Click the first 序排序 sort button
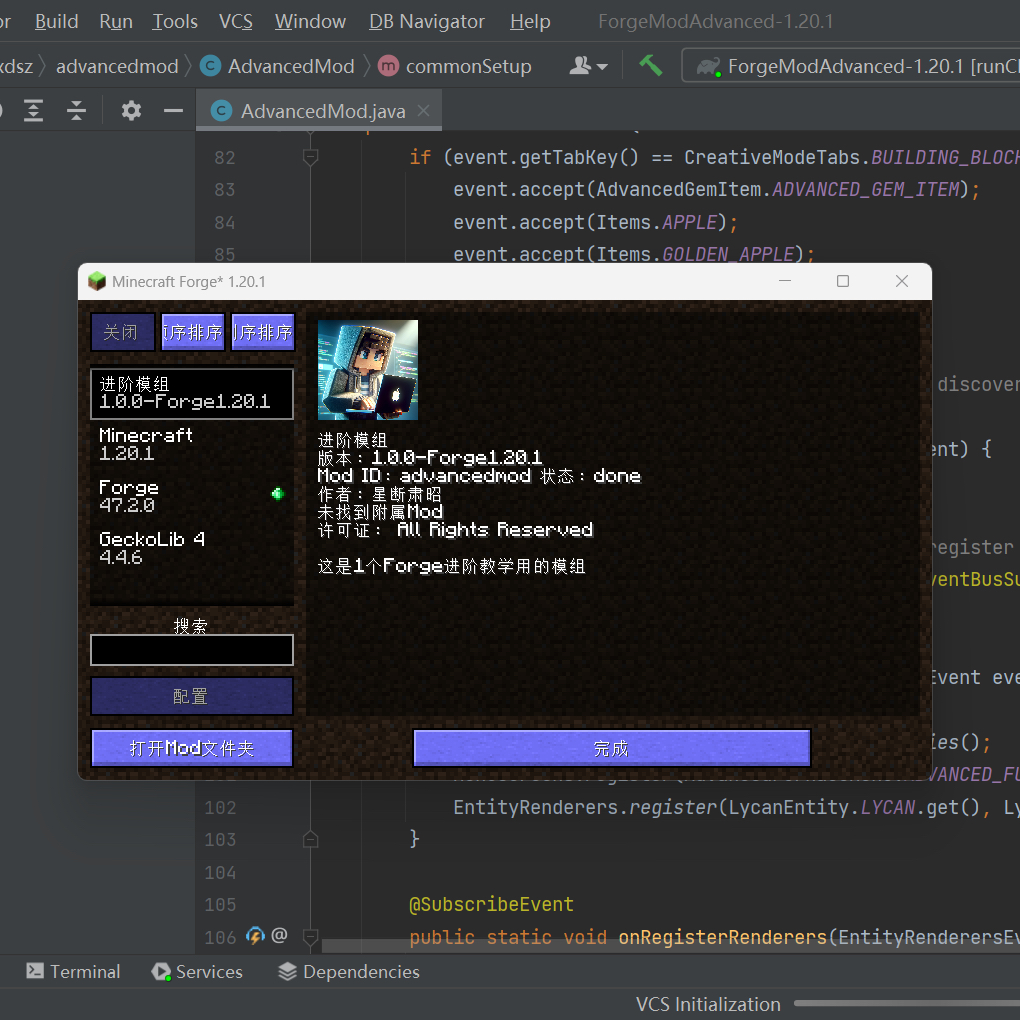 pyautogui.click(x=193, y=332)
